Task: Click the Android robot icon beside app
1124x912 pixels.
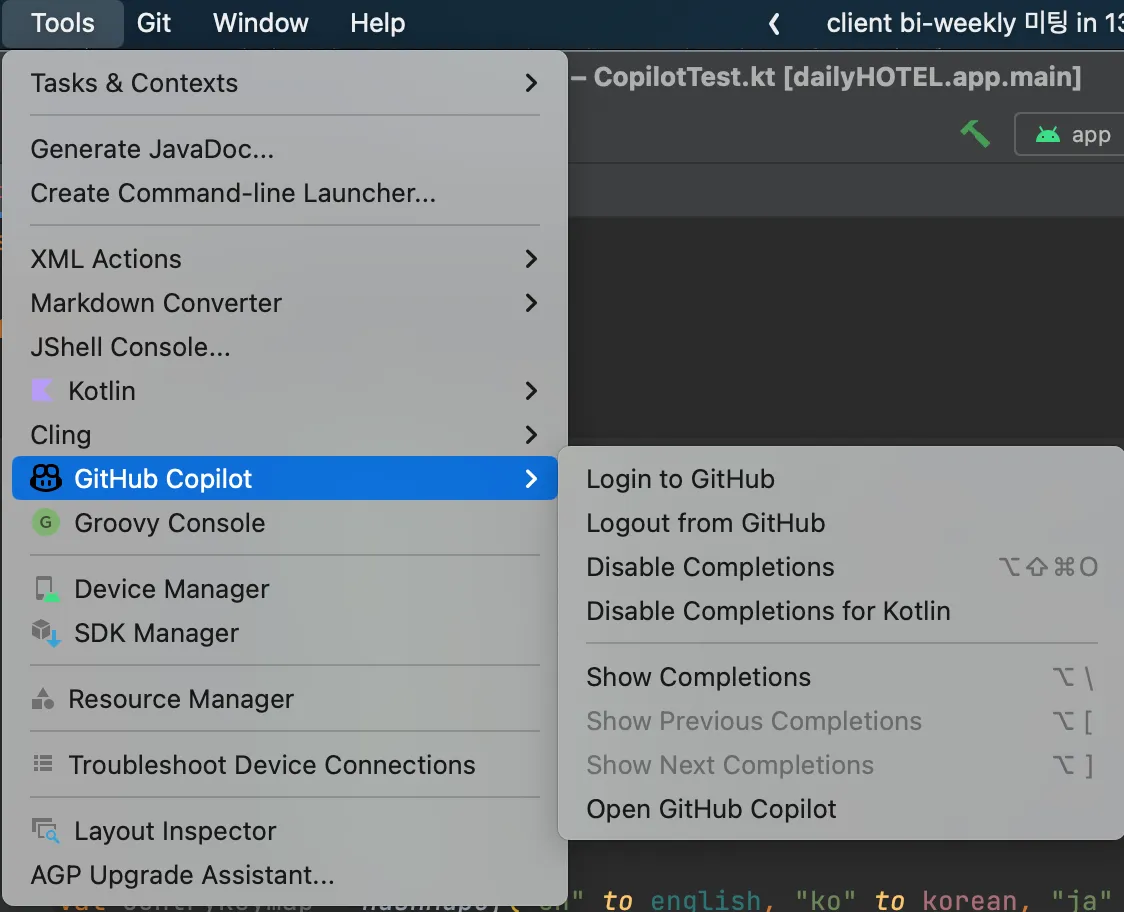Action: click(1047, 134)
